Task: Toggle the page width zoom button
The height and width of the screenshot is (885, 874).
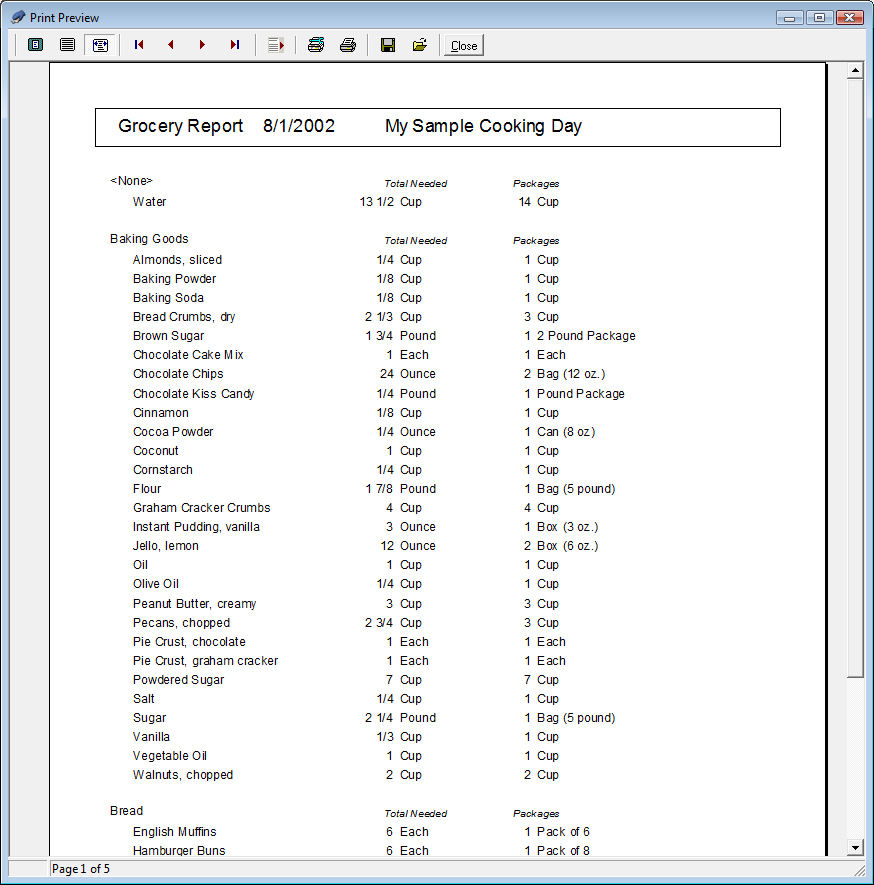Action: pyautogui.click(x=99, y=45)
